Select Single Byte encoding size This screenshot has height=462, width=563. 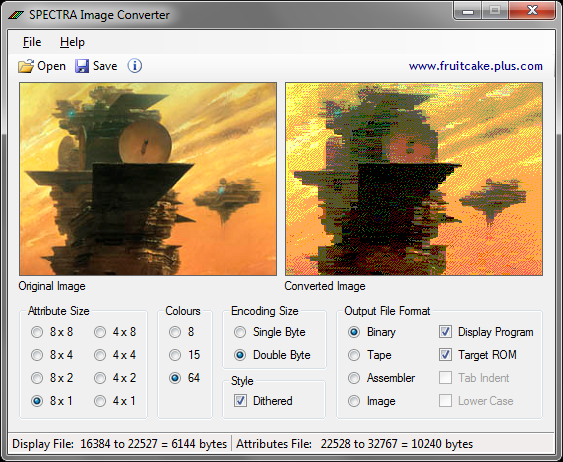pyautogui.click(x=240, y=332)
